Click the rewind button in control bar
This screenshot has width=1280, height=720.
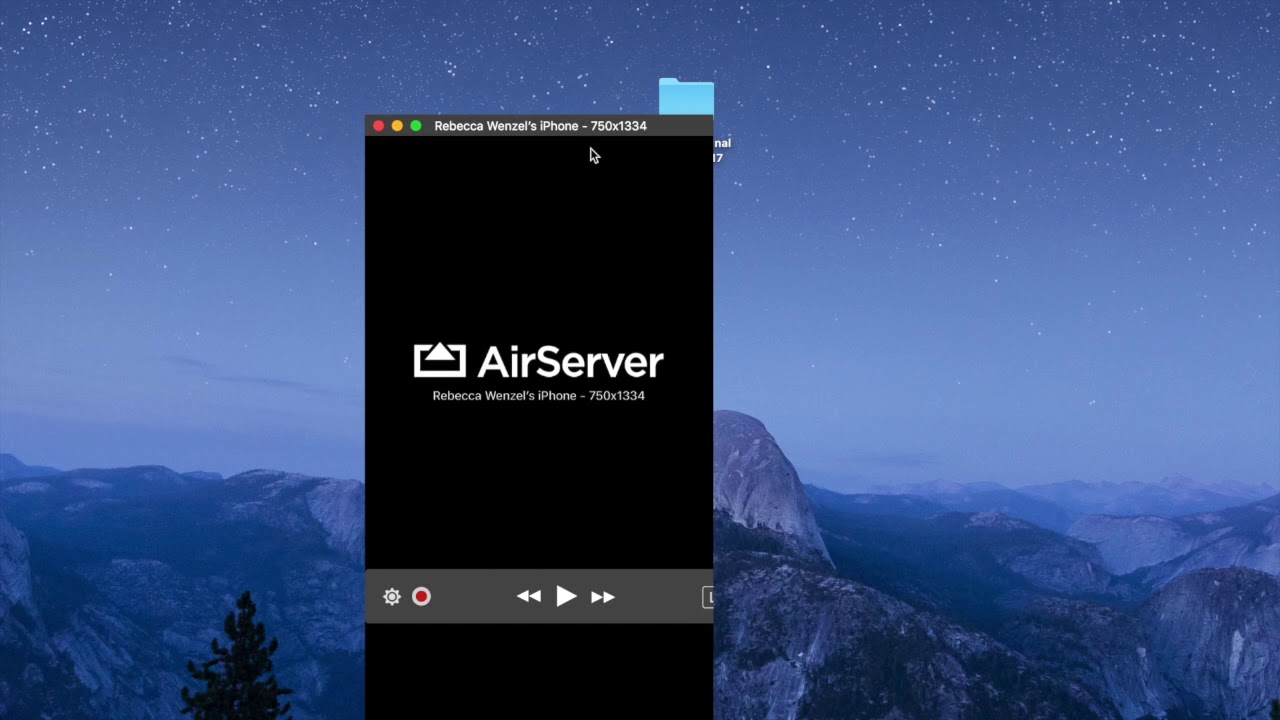point(529,597)
